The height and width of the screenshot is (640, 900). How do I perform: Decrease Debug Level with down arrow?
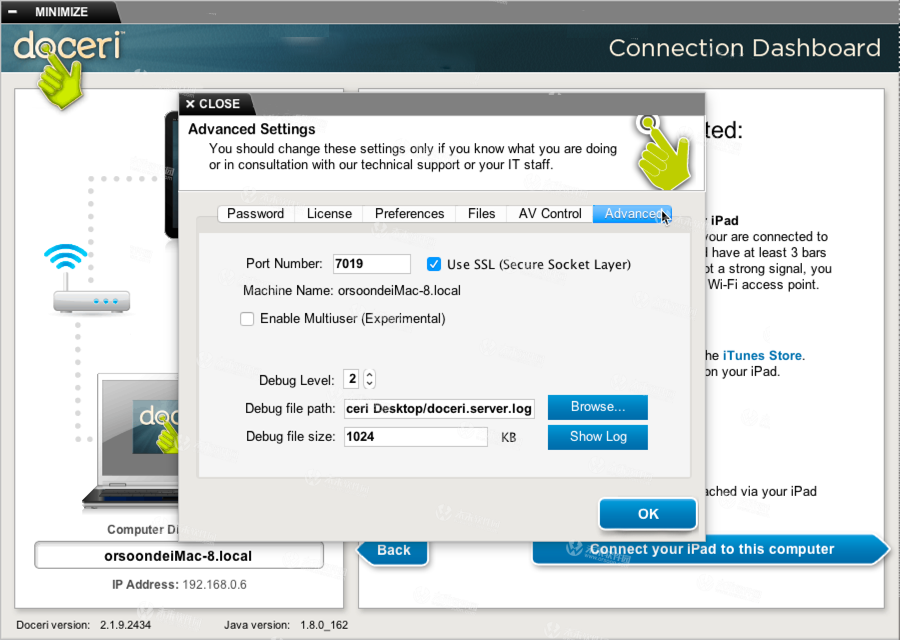[370, 384]
